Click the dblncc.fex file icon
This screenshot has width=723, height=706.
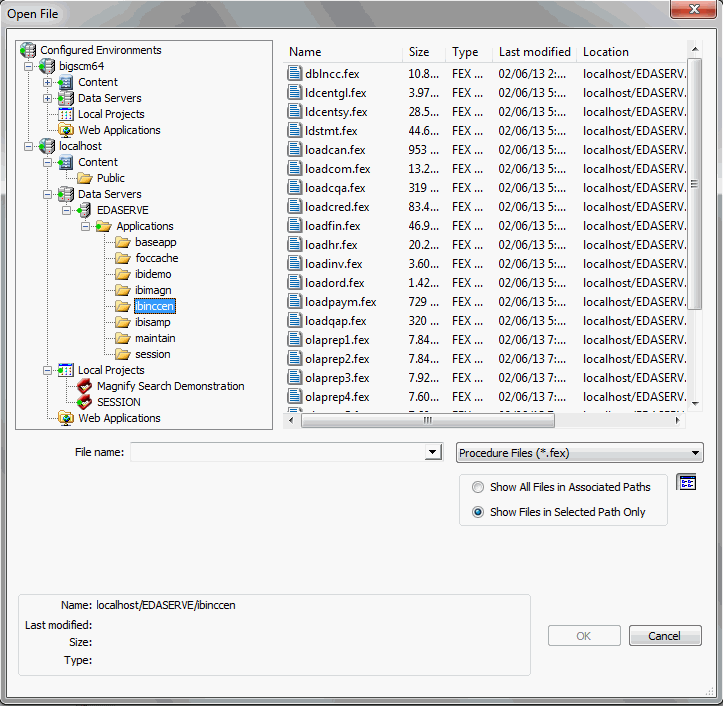tap(295, 73)
